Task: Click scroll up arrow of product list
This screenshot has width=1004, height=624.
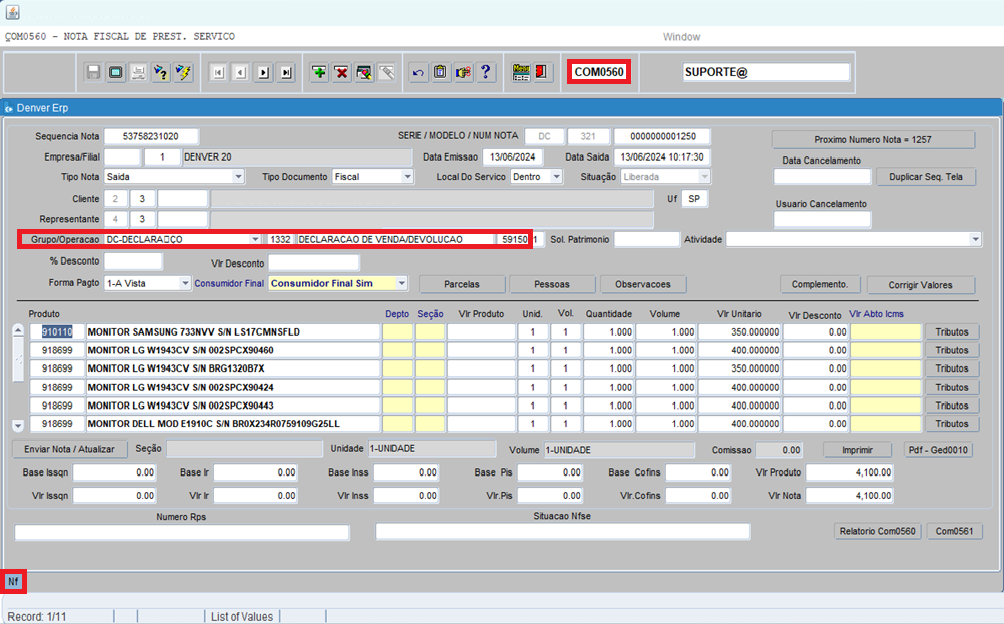Action: pos(18,331)
